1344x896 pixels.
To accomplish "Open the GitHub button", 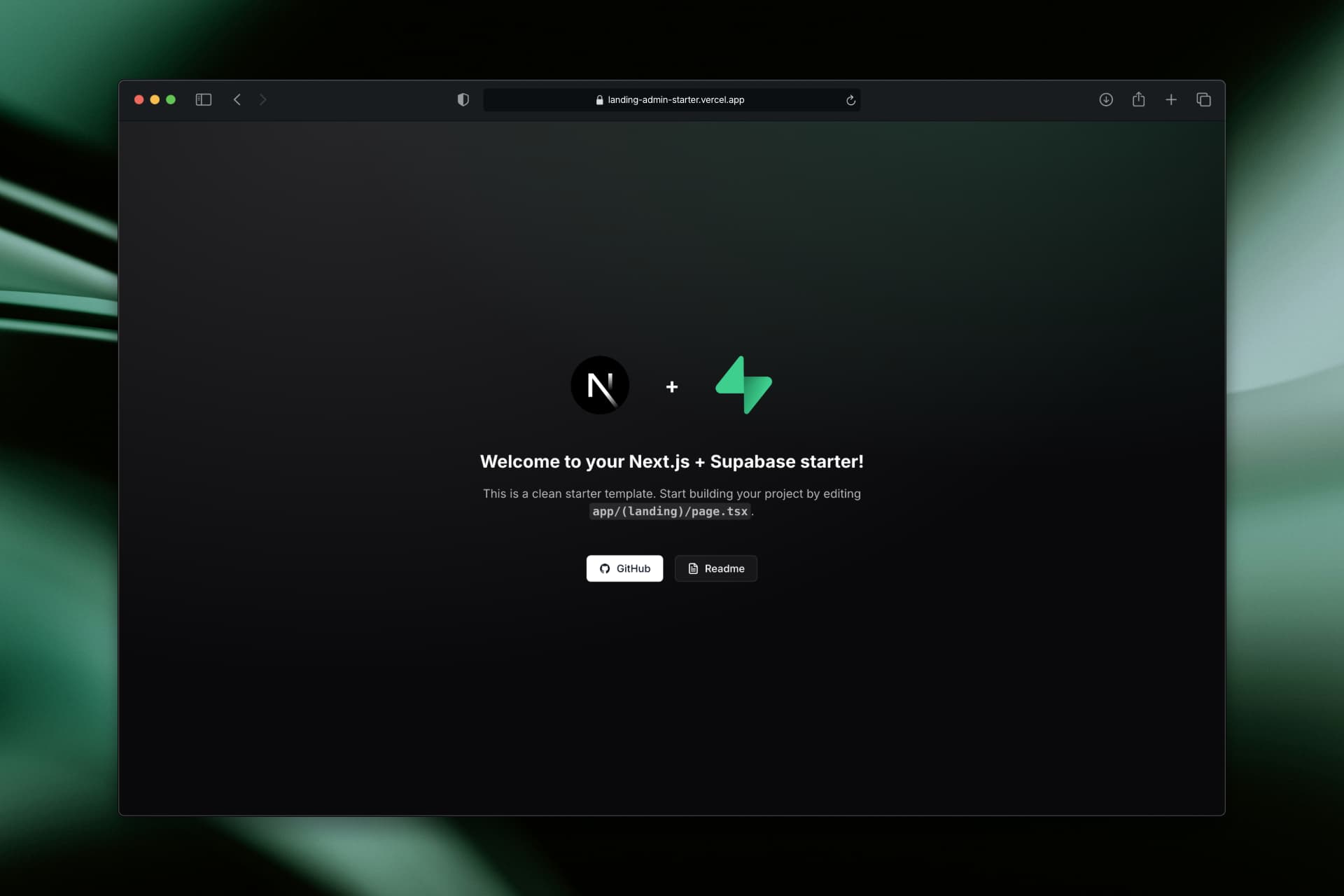I will point(624,568).
